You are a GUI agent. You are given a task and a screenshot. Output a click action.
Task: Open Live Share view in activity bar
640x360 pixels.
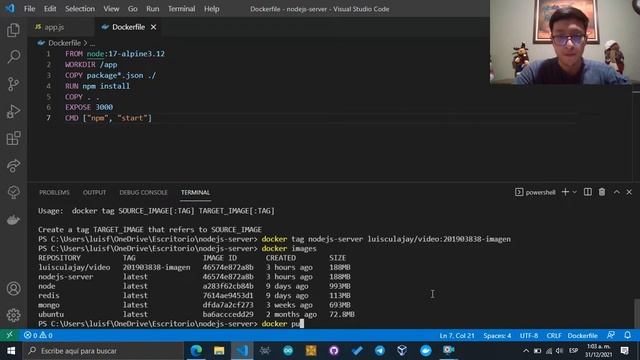13,165
